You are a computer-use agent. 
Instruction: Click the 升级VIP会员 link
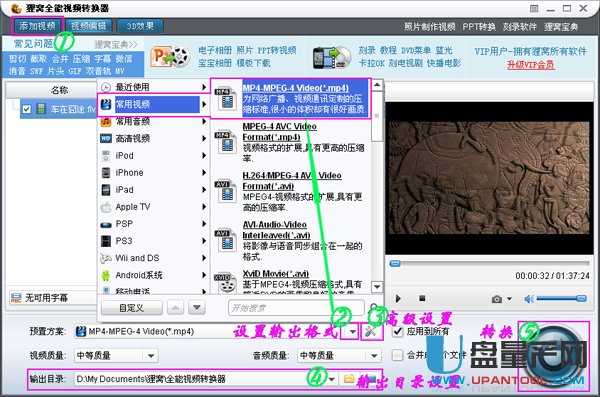530,64
